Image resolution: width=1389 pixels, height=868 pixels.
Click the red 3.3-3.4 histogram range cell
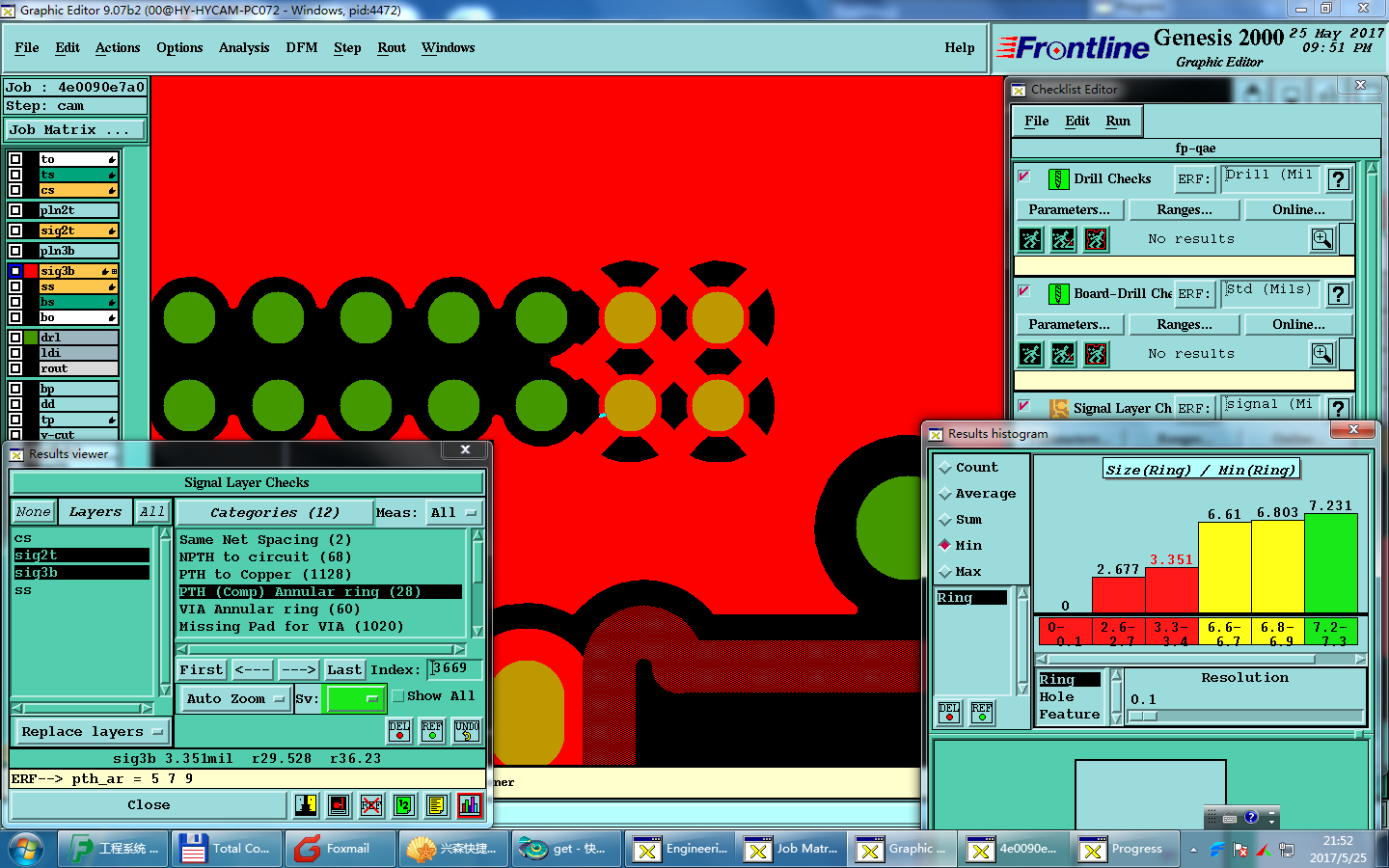(x=1171, y=633)
